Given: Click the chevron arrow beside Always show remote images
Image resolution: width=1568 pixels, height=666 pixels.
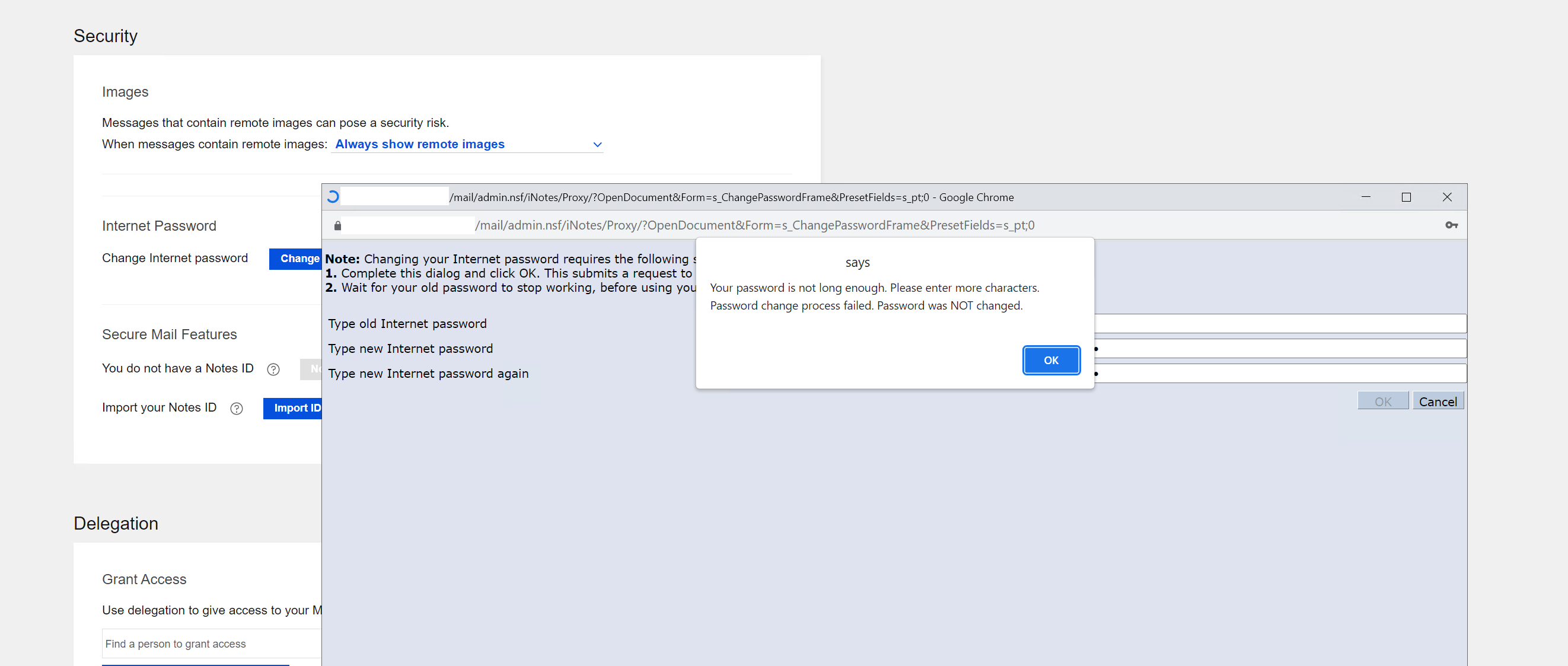Looking at the screenshot, I should [597, 145].
